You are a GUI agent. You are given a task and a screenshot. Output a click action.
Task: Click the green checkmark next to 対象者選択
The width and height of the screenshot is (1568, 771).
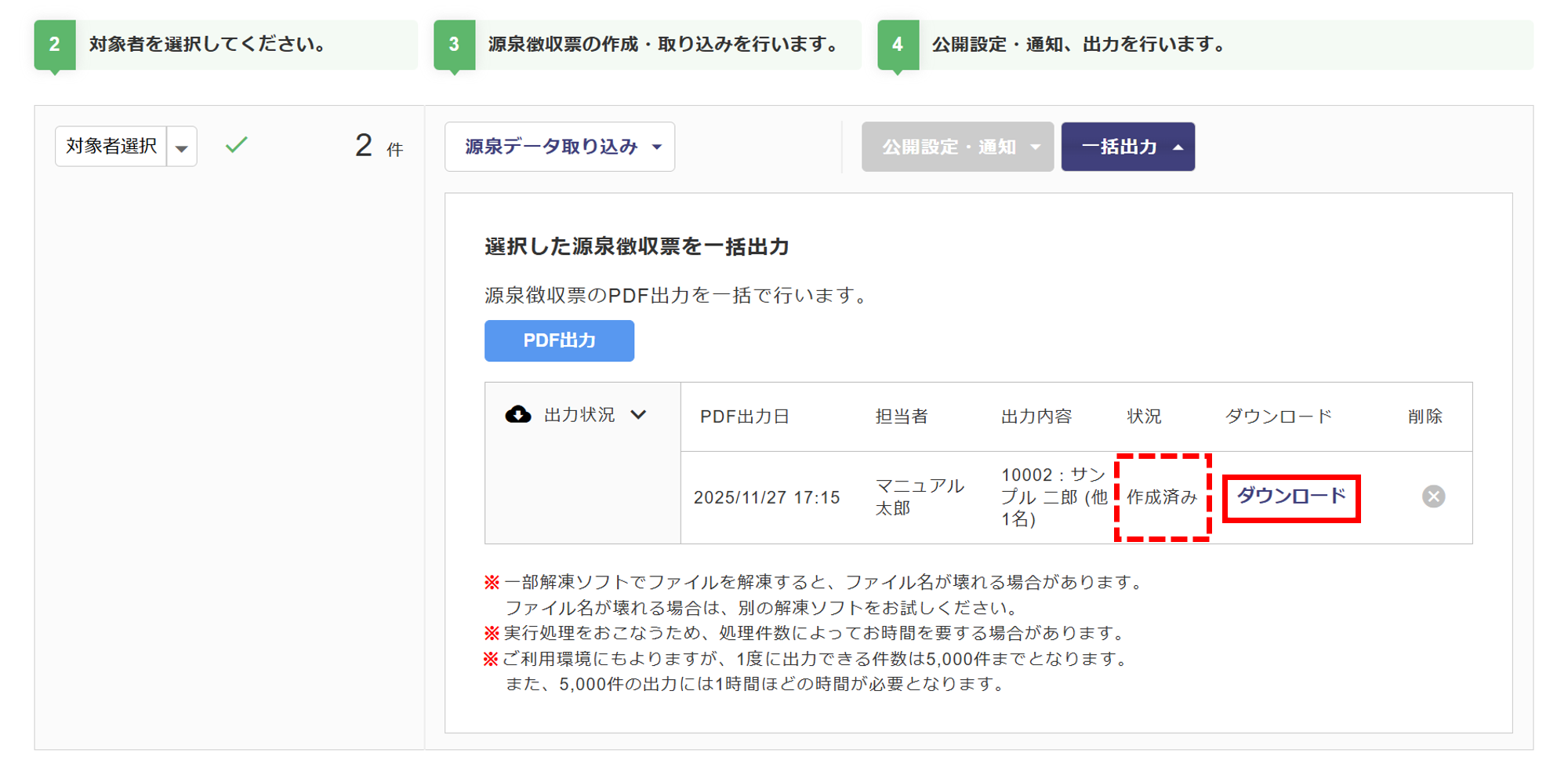click(236, 145)
